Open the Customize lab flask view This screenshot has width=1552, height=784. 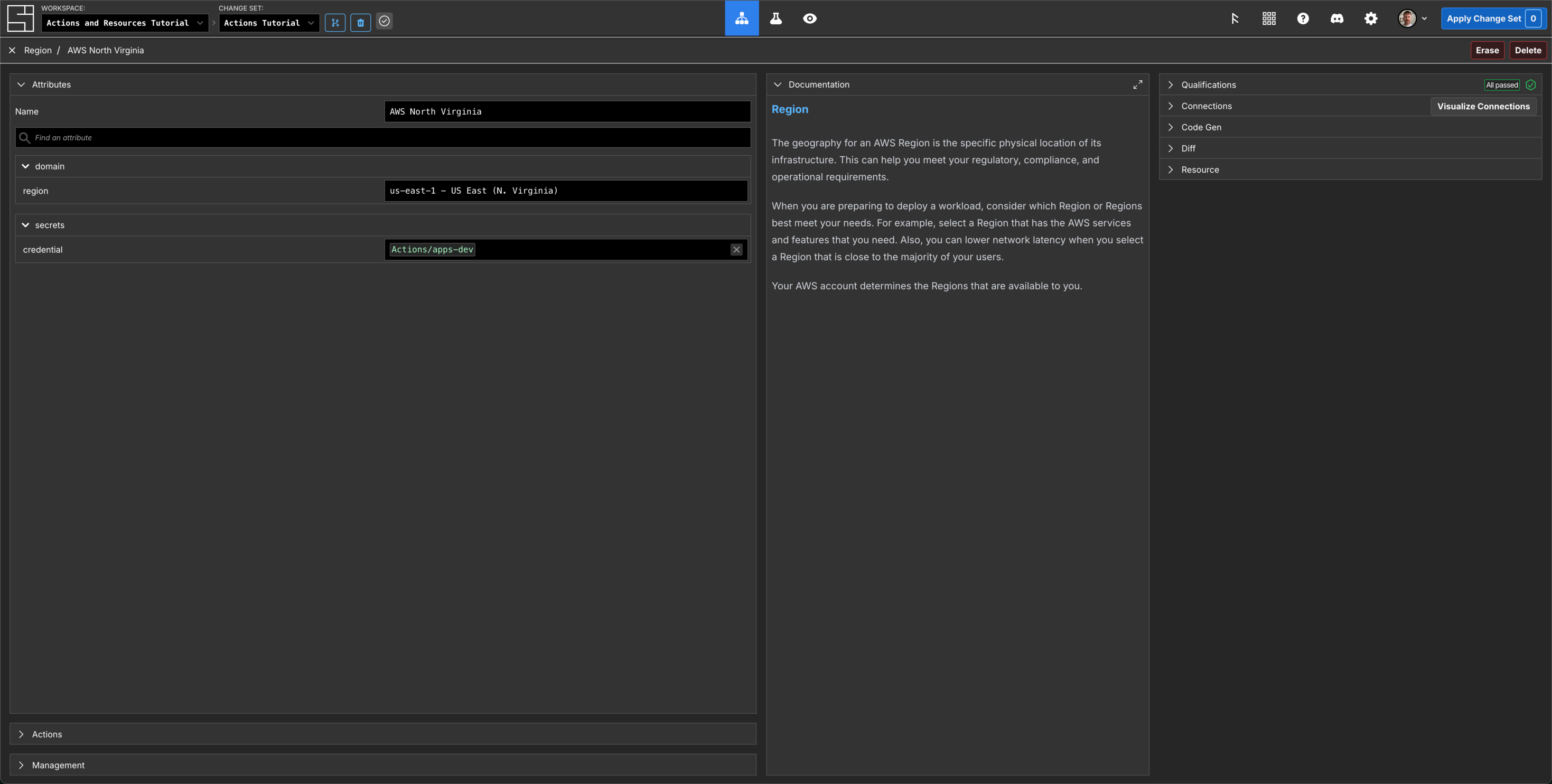tap(775, 18)
